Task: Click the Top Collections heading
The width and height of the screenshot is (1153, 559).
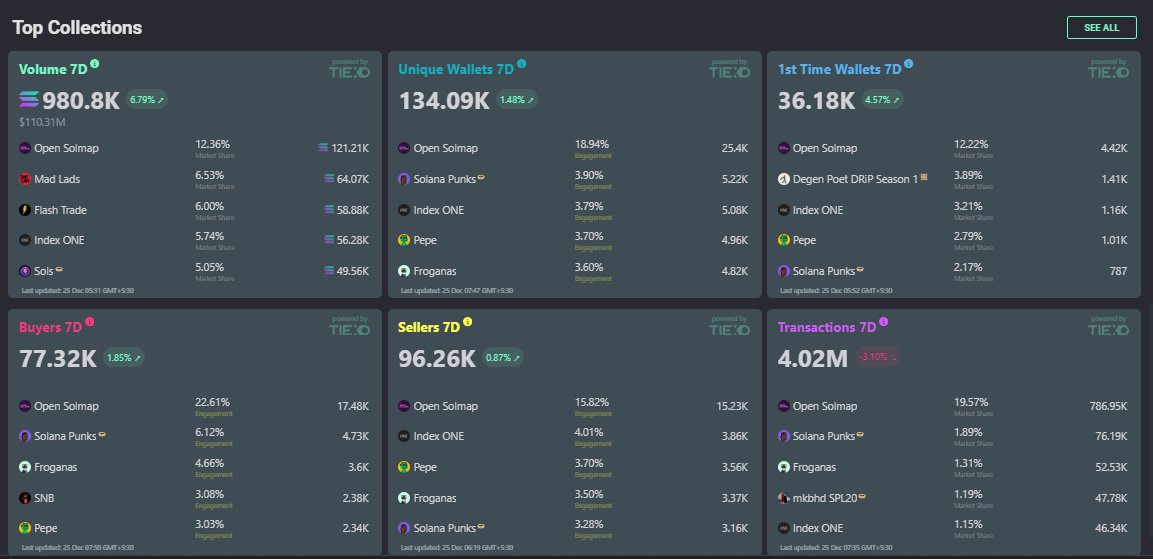Action: 77,28
